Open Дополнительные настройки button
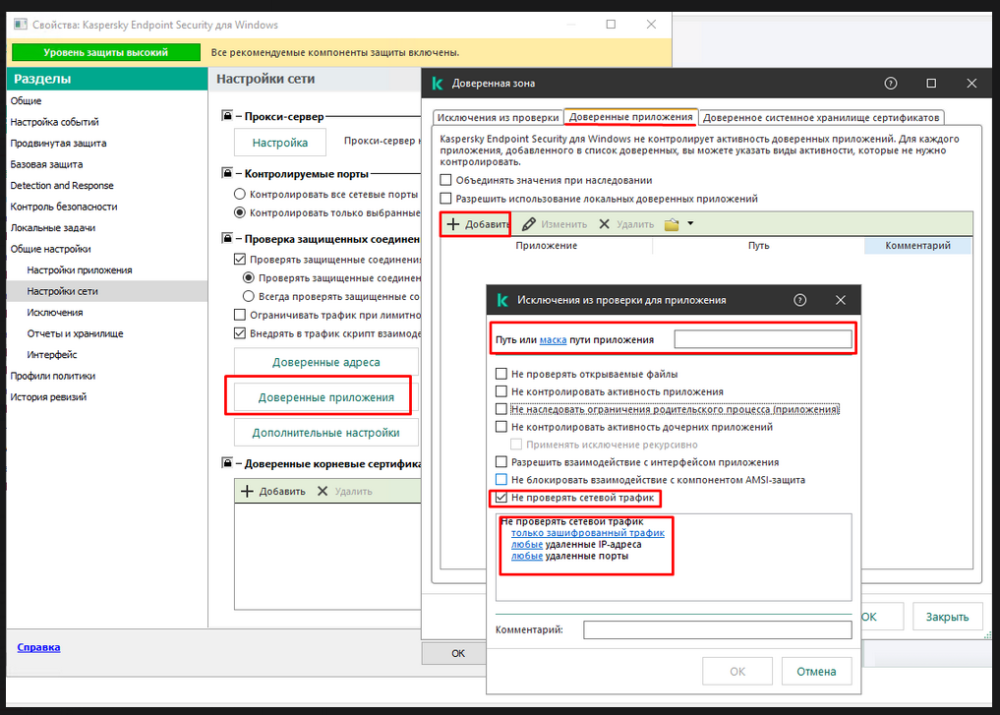Image resolution: width=1000 pixels, height=715 pixels. (x=326, y=432)
